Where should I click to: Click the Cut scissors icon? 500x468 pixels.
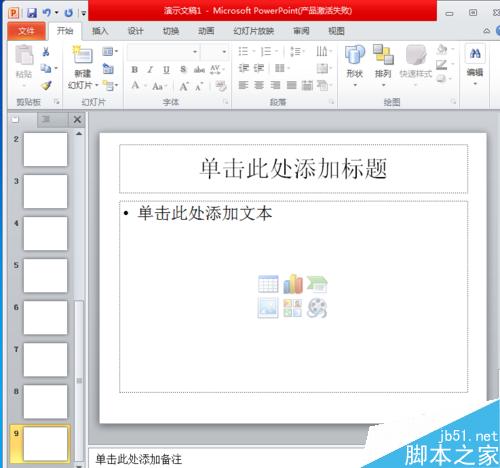[46, 52]
